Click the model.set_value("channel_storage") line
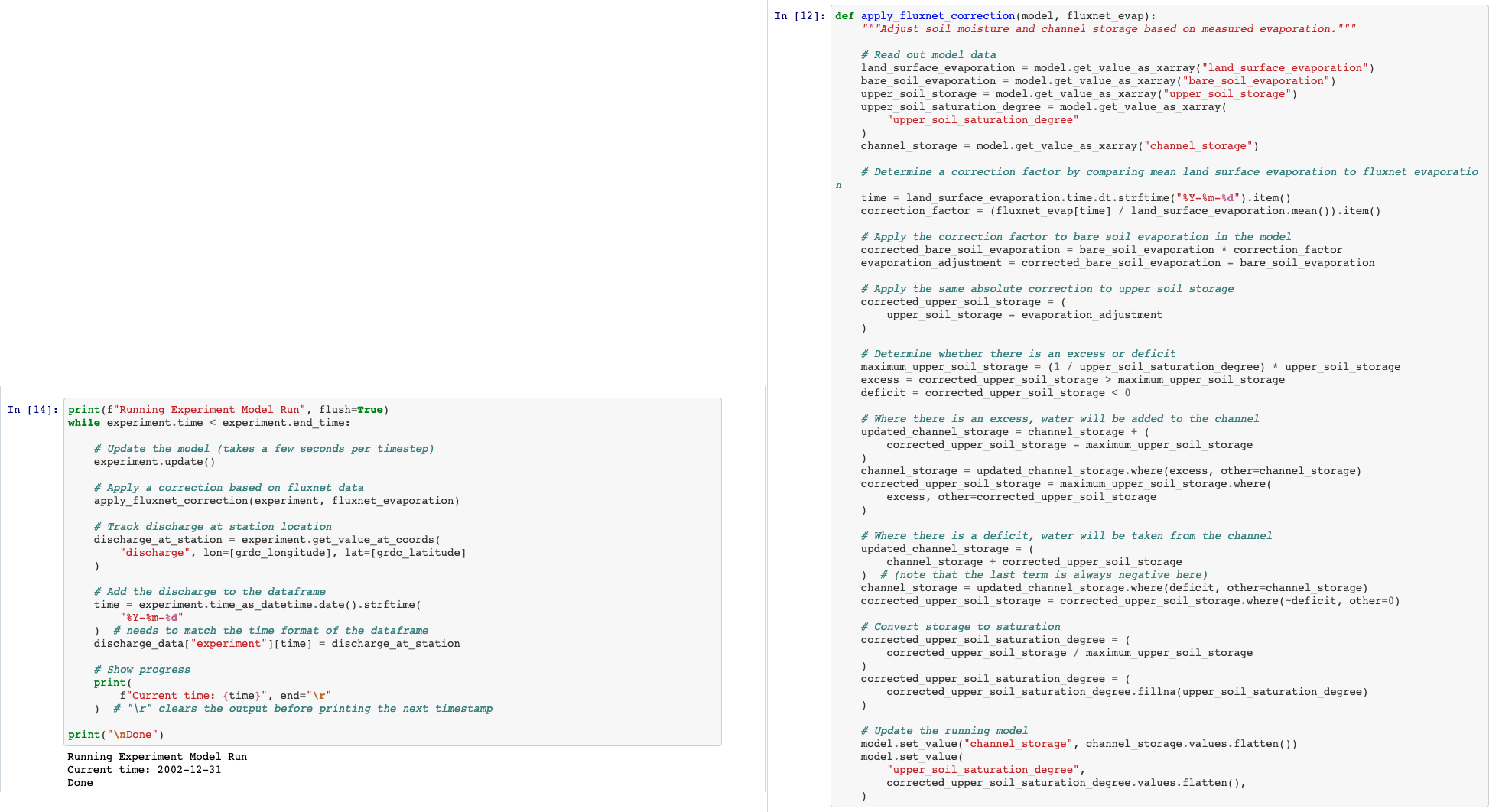 point(1078,744)
